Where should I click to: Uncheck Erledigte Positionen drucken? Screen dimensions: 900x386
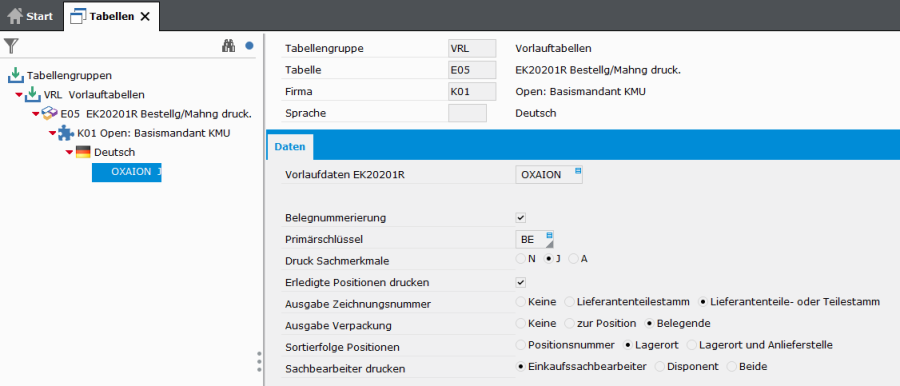[x=521, y=282]
